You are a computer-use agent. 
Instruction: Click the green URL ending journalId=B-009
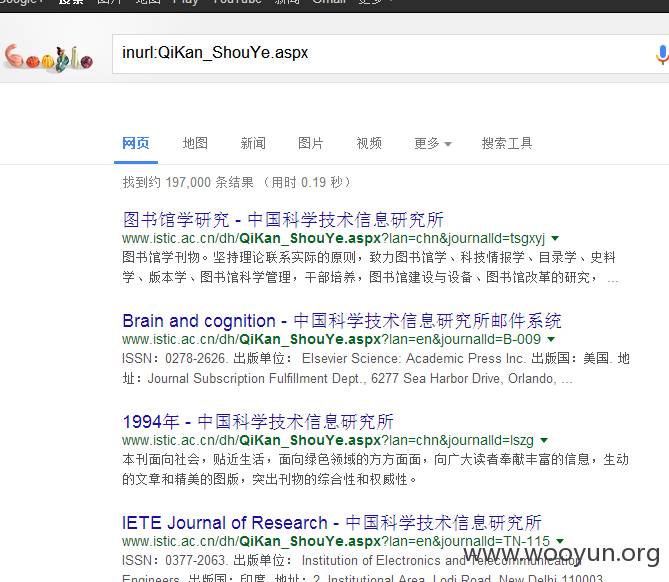click(x=332, y=339)
